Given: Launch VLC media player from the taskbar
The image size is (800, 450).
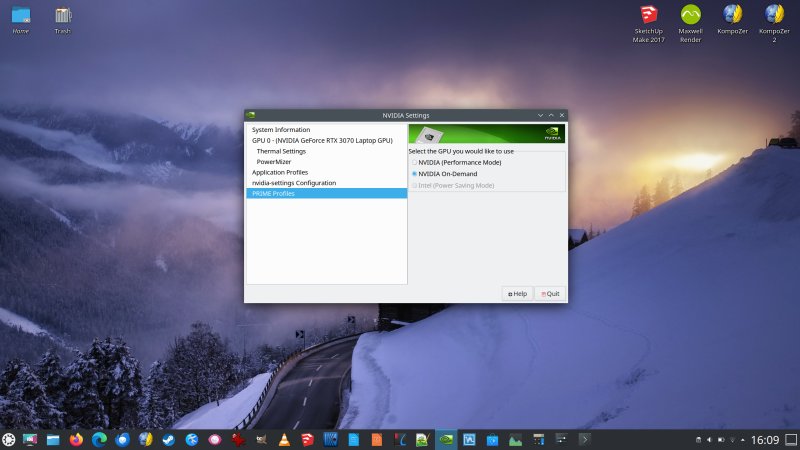Looking at the screenshot, I should point(284,439).
